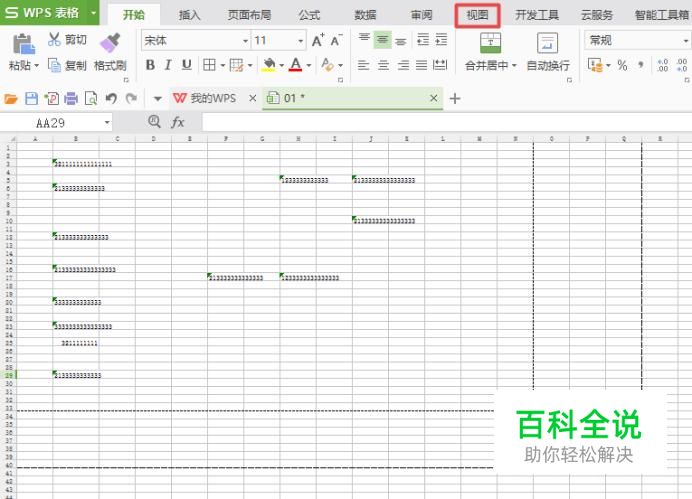Save the document with floppy icon
The width and height of the screenshot is (692, 499).
point(31,98)
